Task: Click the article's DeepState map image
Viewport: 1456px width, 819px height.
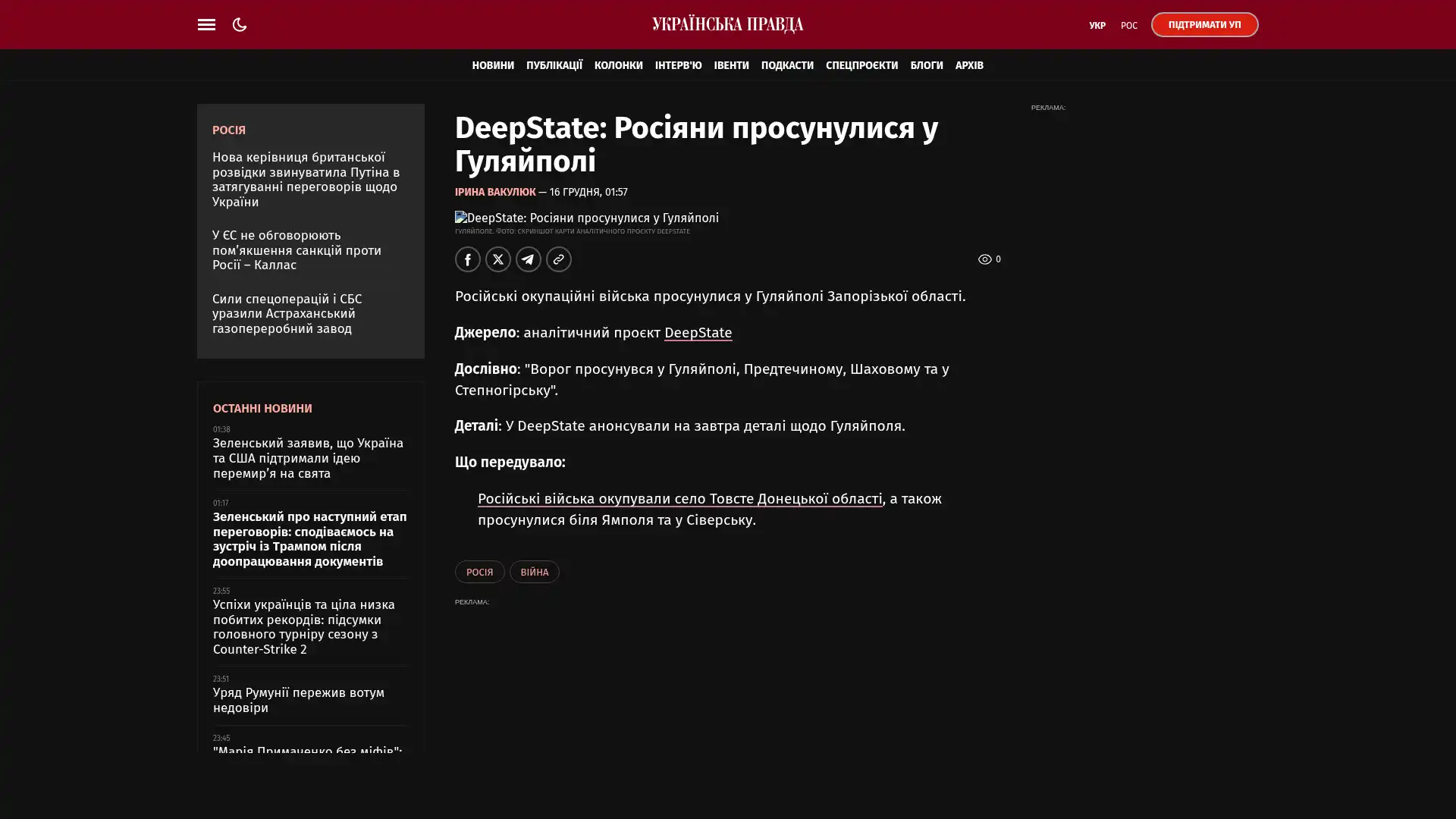Action: coord(586,218)
